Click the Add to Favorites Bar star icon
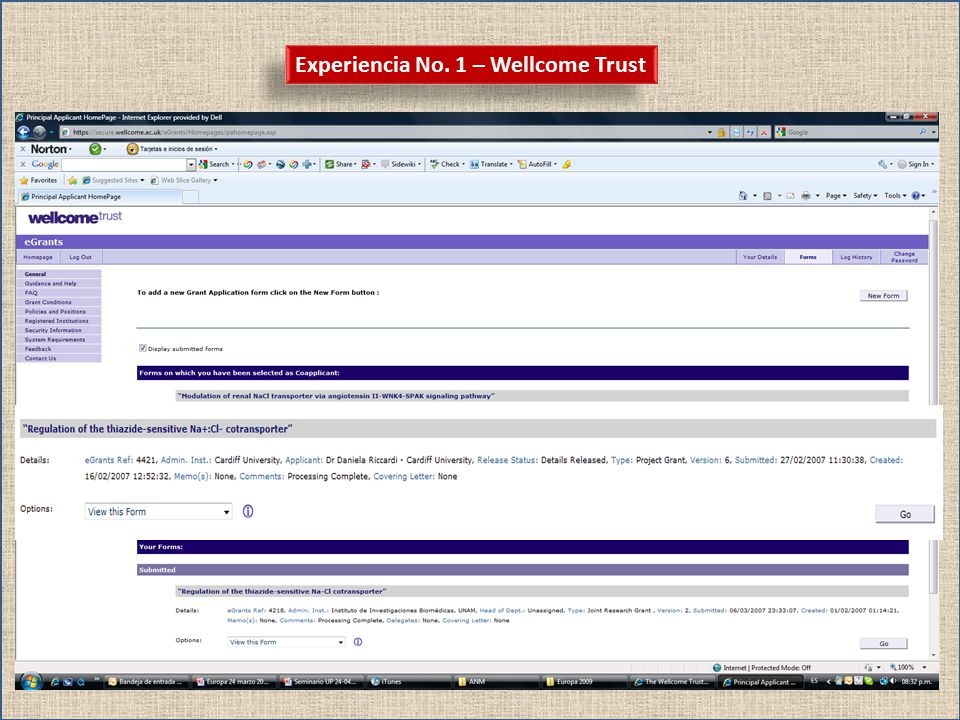Image resolution: width=960 pixels, height=720 pixels. [72, 180]
